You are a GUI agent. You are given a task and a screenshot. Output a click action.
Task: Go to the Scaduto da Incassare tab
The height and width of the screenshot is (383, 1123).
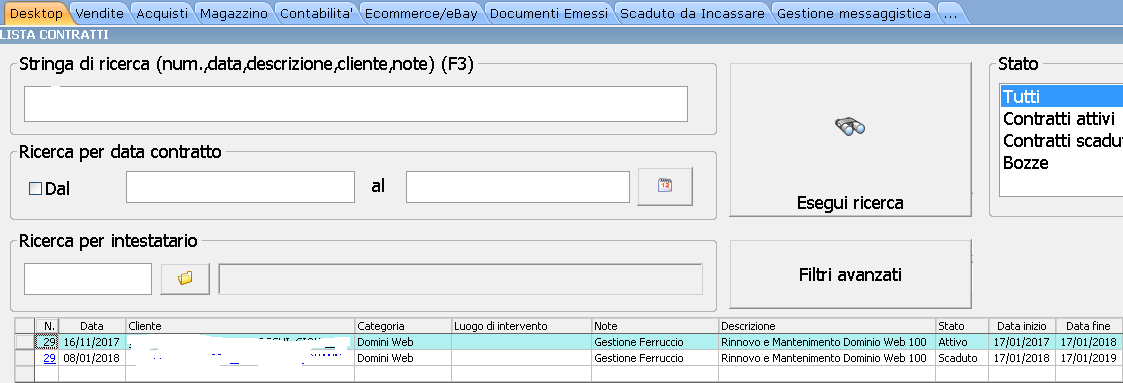pyautogui.click(x=693, y=13)
